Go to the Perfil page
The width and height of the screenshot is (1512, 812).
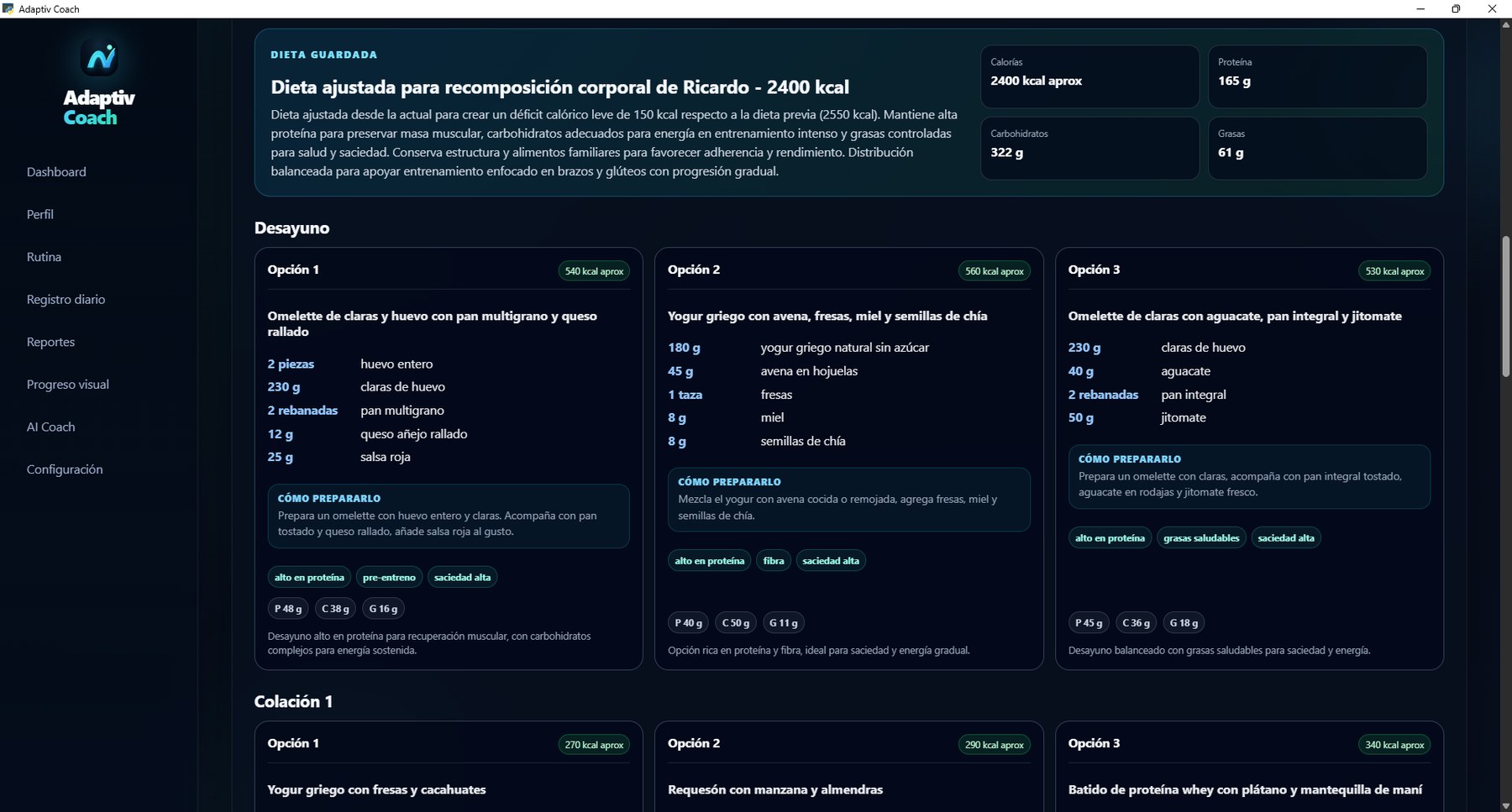40,214
